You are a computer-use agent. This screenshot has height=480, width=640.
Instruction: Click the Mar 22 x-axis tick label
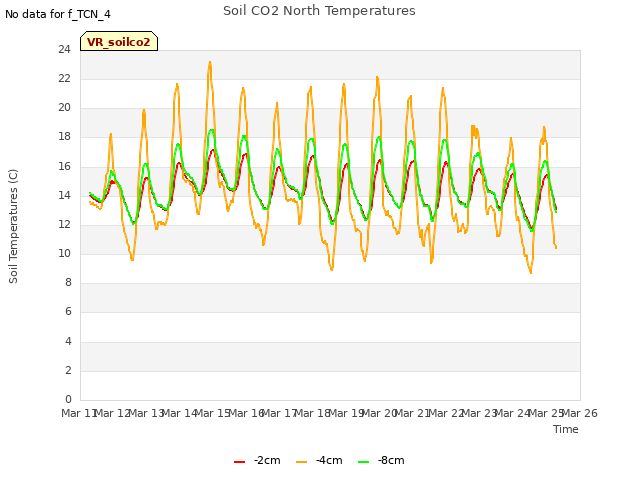pos(446,413)
